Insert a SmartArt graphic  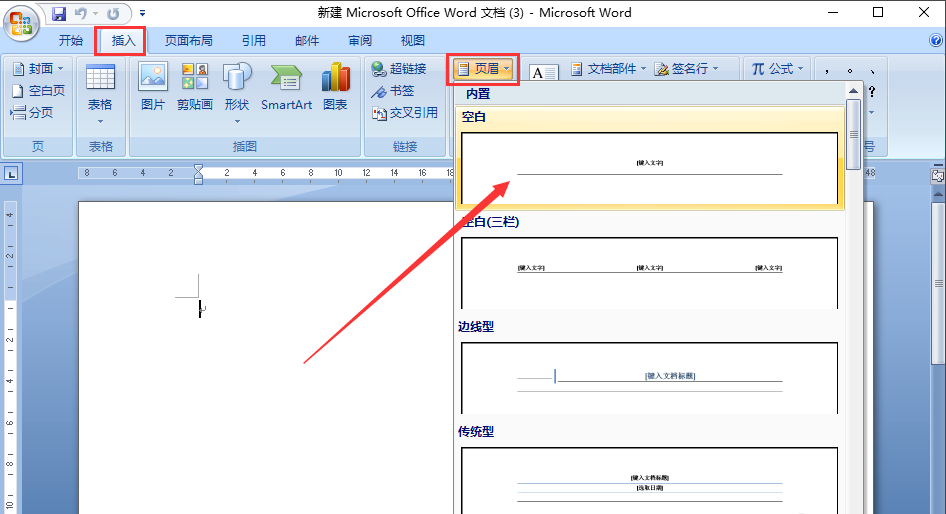pyautogui.click(x=286, y=87)
